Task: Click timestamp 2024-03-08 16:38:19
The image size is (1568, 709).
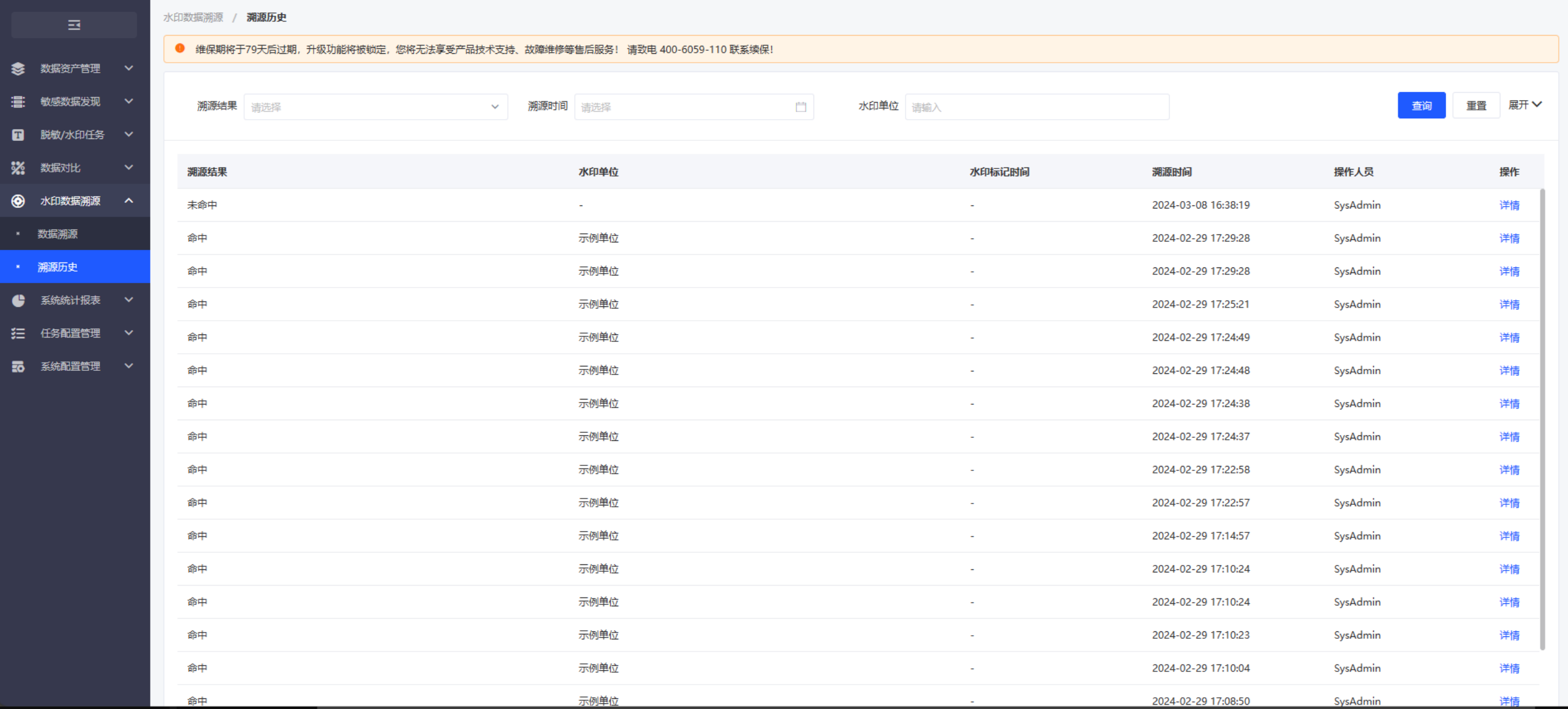Action: coord(1200,205)
